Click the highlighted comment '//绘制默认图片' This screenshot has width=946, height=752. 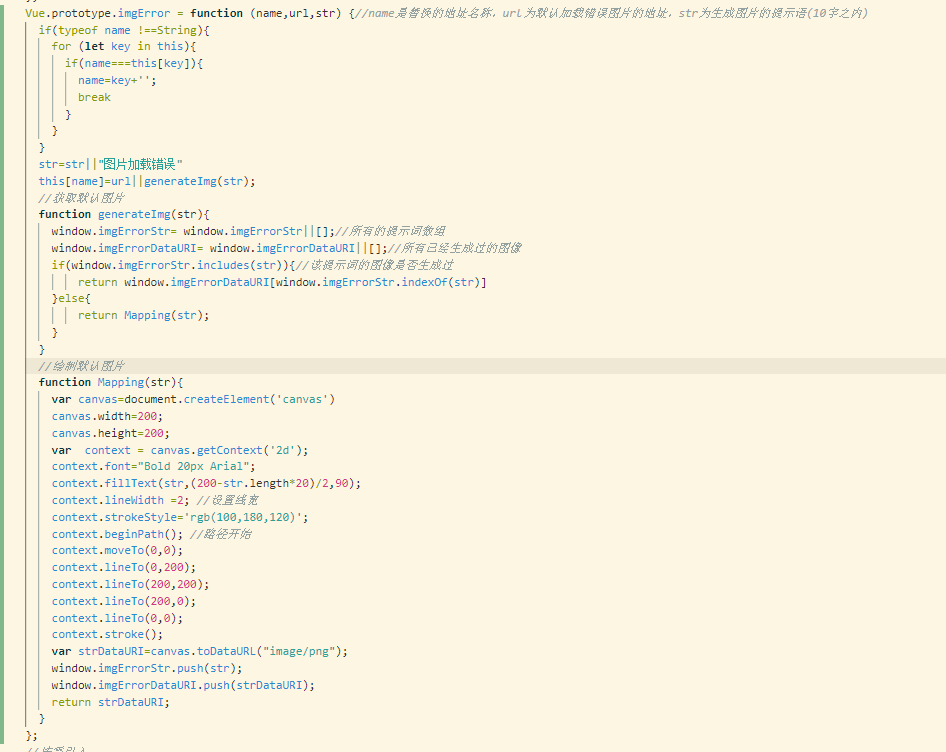click(x=81, y=366)
